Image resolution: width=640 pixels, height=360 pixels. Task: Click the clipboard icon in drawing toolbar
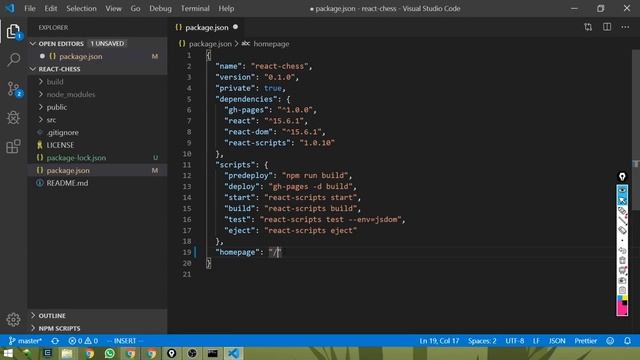point(622,290)
